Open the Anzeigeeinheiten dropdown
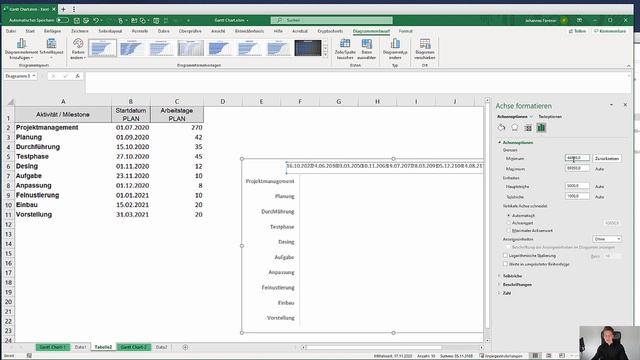Viewport: 640px width, 360px height. (607, 239)
